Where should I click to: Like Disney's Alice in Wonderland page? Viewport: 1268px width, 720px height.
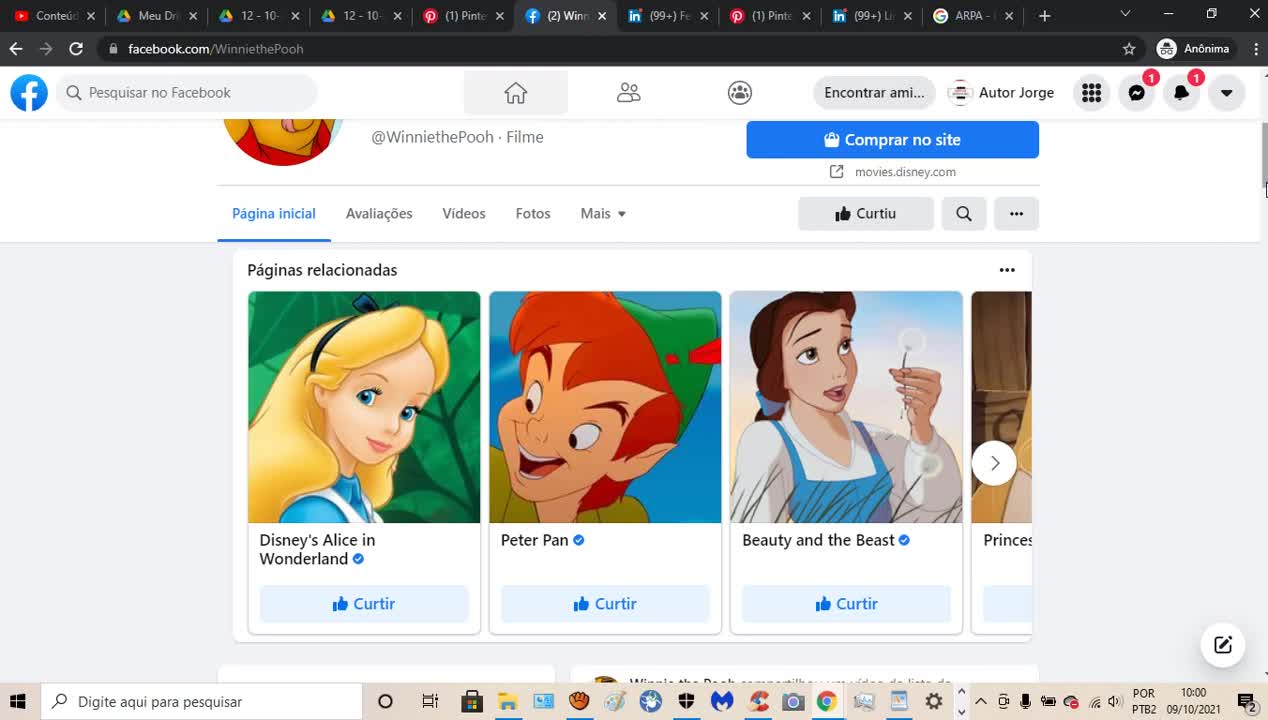364,604
